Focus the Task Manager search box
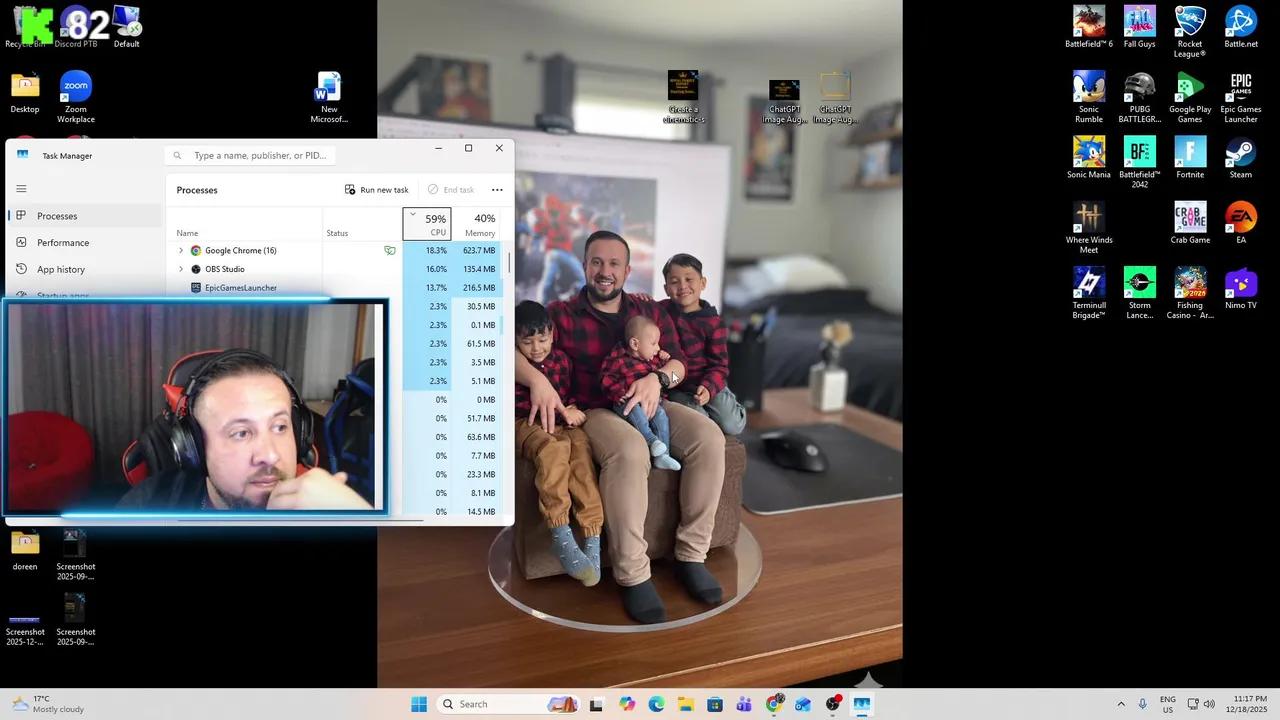This screenshot has width=1280, height=720. point(250,156)
